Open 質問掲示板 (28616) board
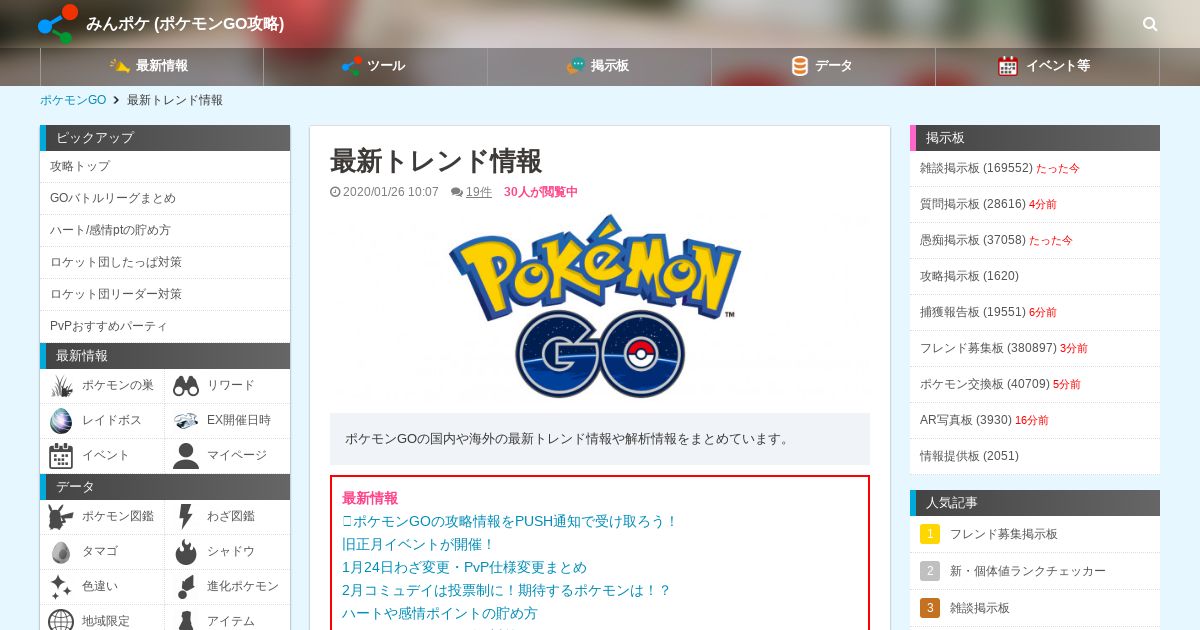 pyautogui.click(x=1035, y=204)
